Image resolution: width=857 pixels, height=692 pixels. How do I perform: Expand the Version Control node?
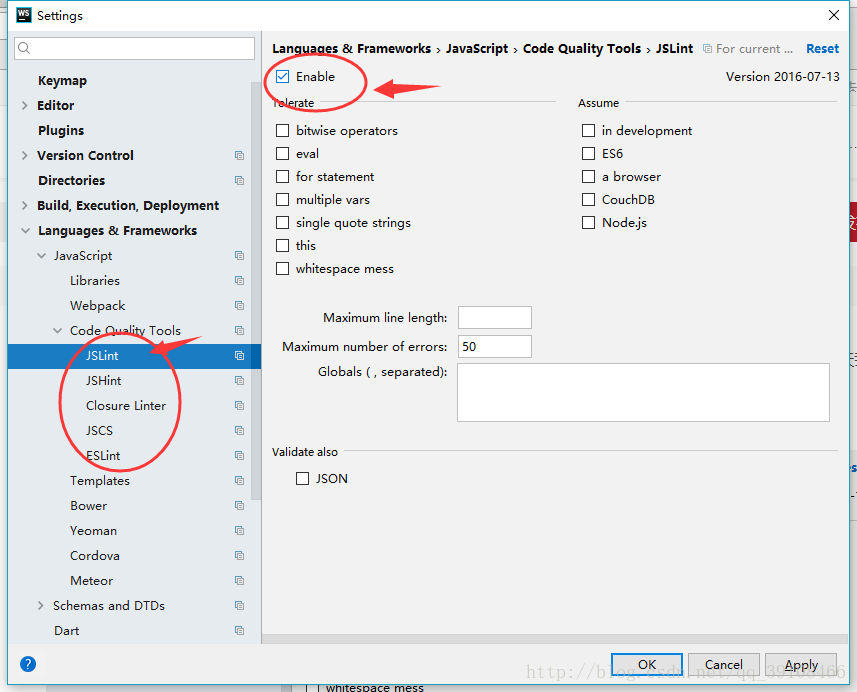24,155
